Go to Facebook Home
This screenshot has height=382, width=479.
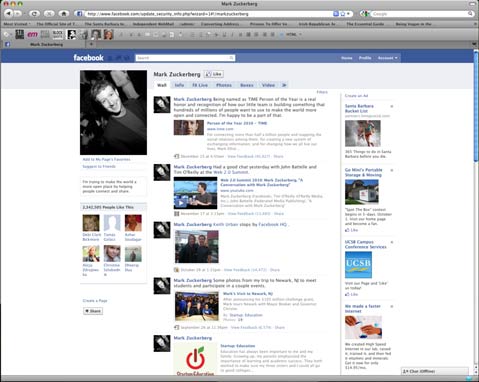coord(347,58)
